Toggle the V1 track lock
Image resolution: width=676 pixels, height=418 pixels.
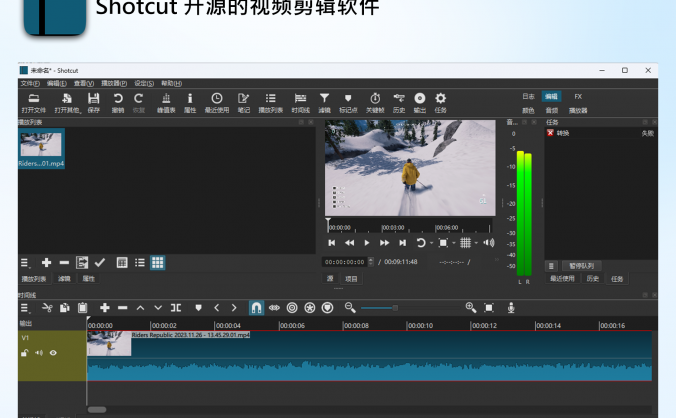point(25,353)
